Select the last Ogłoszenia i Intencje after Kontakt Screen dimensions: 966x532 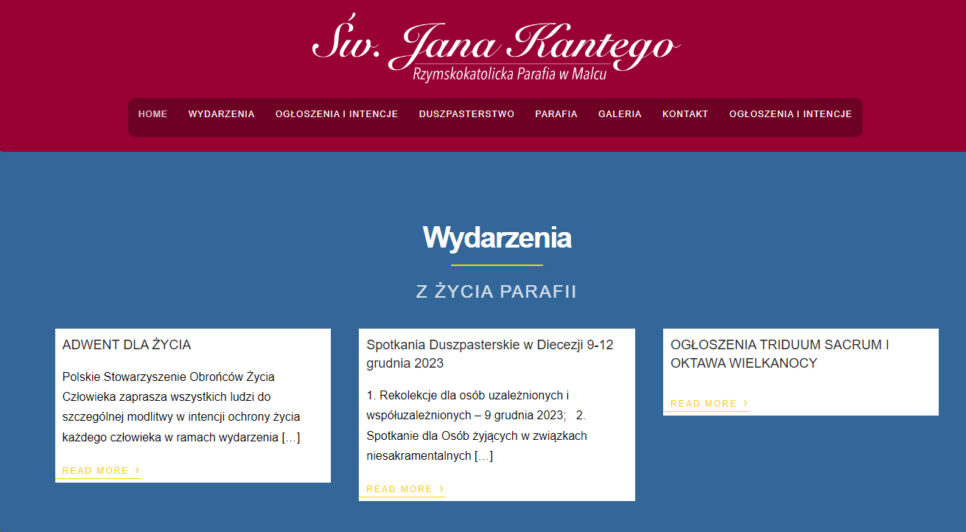[x=790, y=114]
